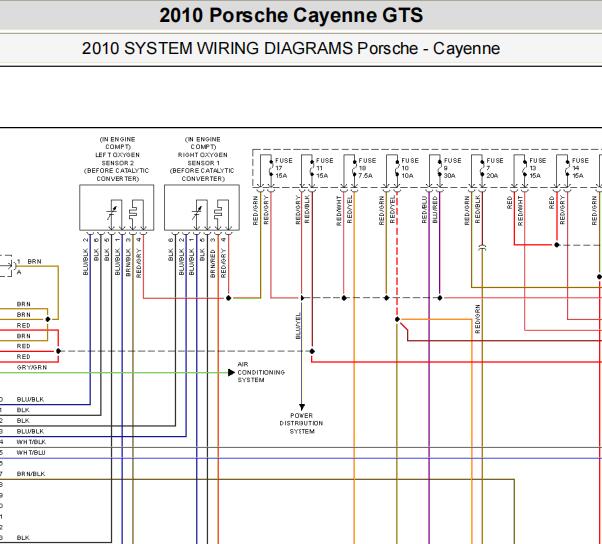Click the "BLU/BLK" label at left-edge row 0
The height and width of the screenshot is (544, 602).
[30, 399]
